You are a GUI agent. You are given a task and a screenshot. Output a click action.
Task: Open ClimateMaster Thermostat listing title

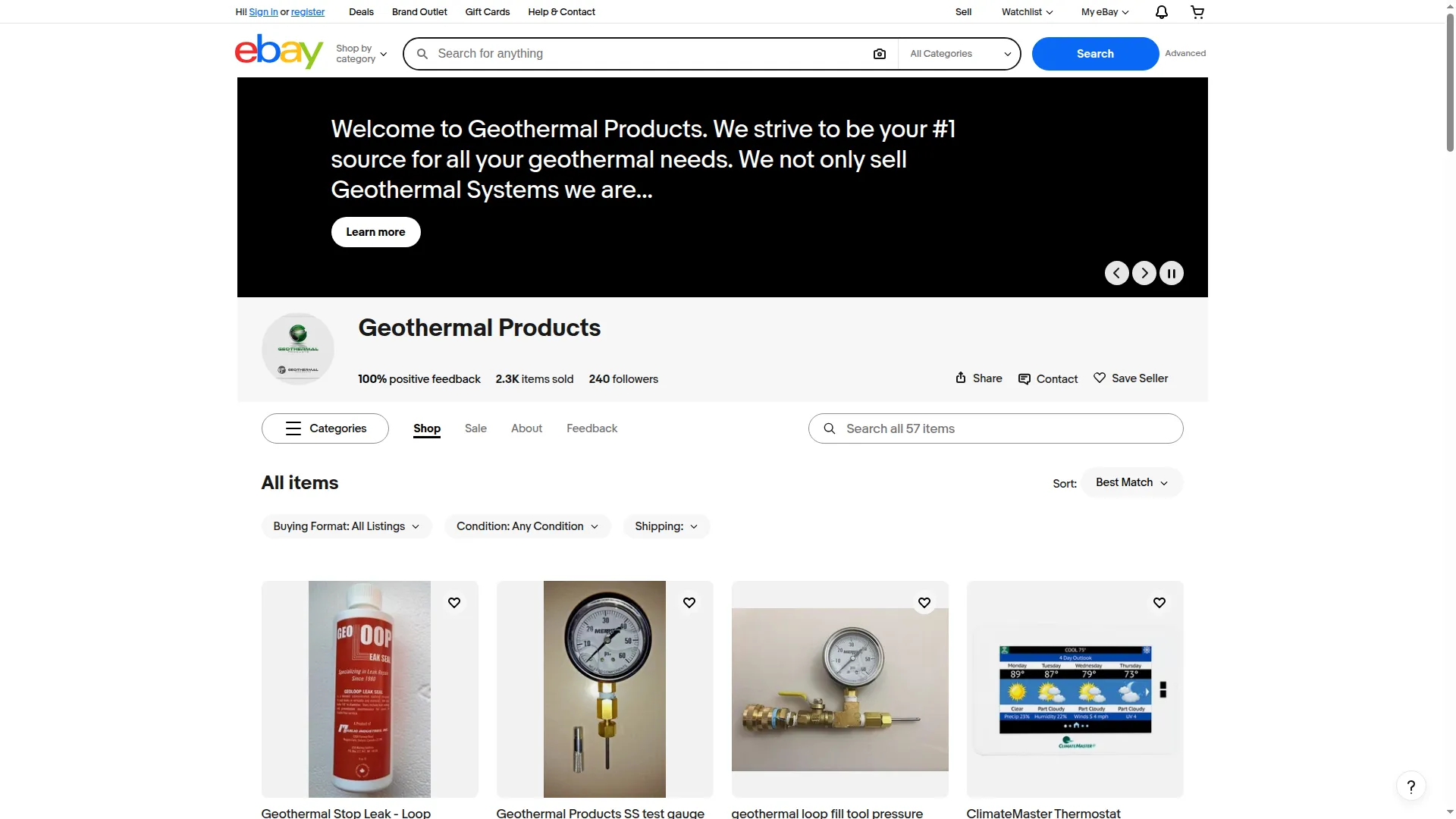[1043, 813]
